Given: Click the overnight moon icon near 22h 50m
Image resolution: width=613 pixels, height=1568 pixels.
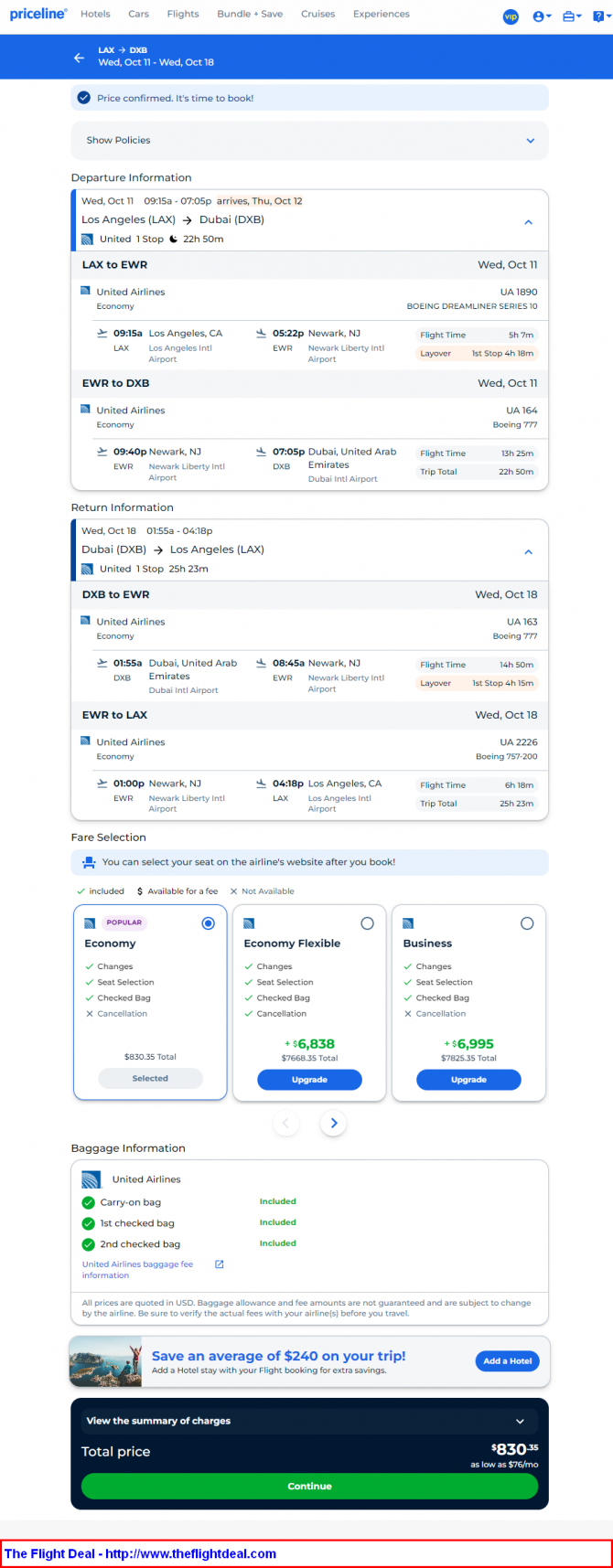Looking at the screenshot, I should click(x=174, y=239).
